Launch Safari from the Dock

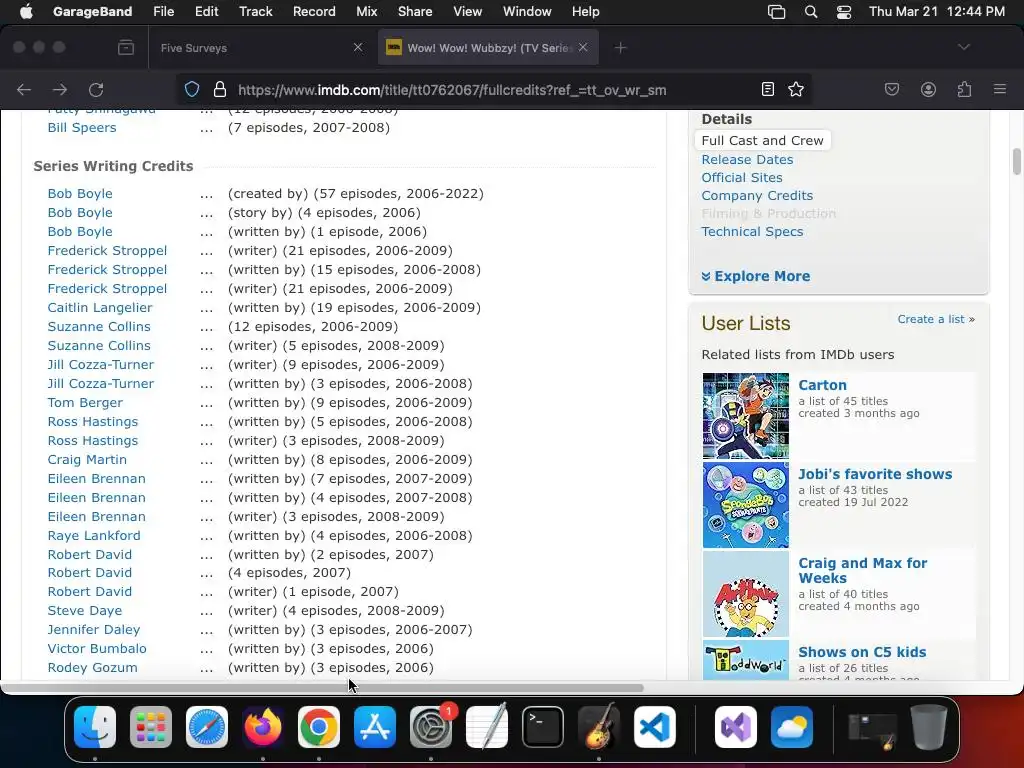click(207, 727)
